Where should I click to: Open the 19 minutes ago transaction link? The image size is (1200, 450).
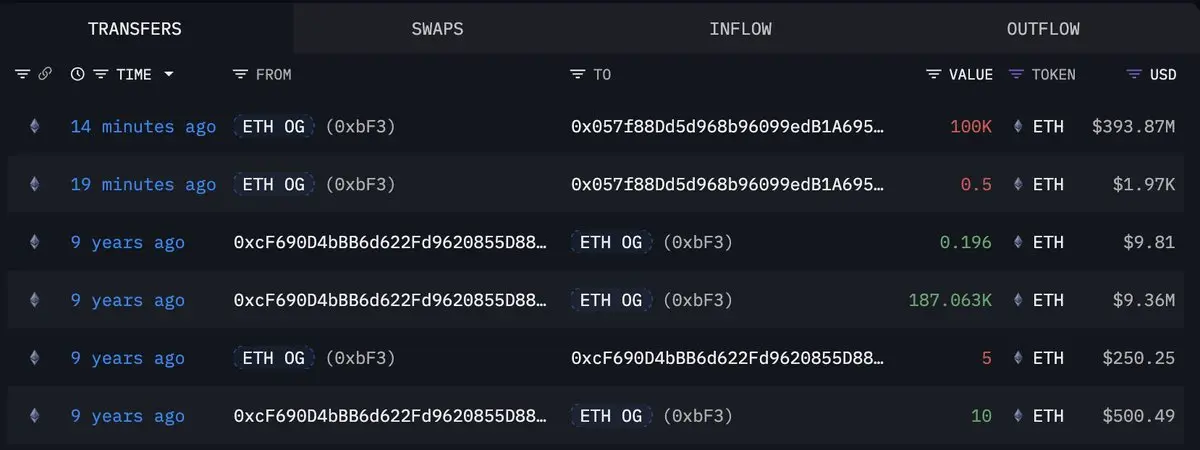click(143, 185)
